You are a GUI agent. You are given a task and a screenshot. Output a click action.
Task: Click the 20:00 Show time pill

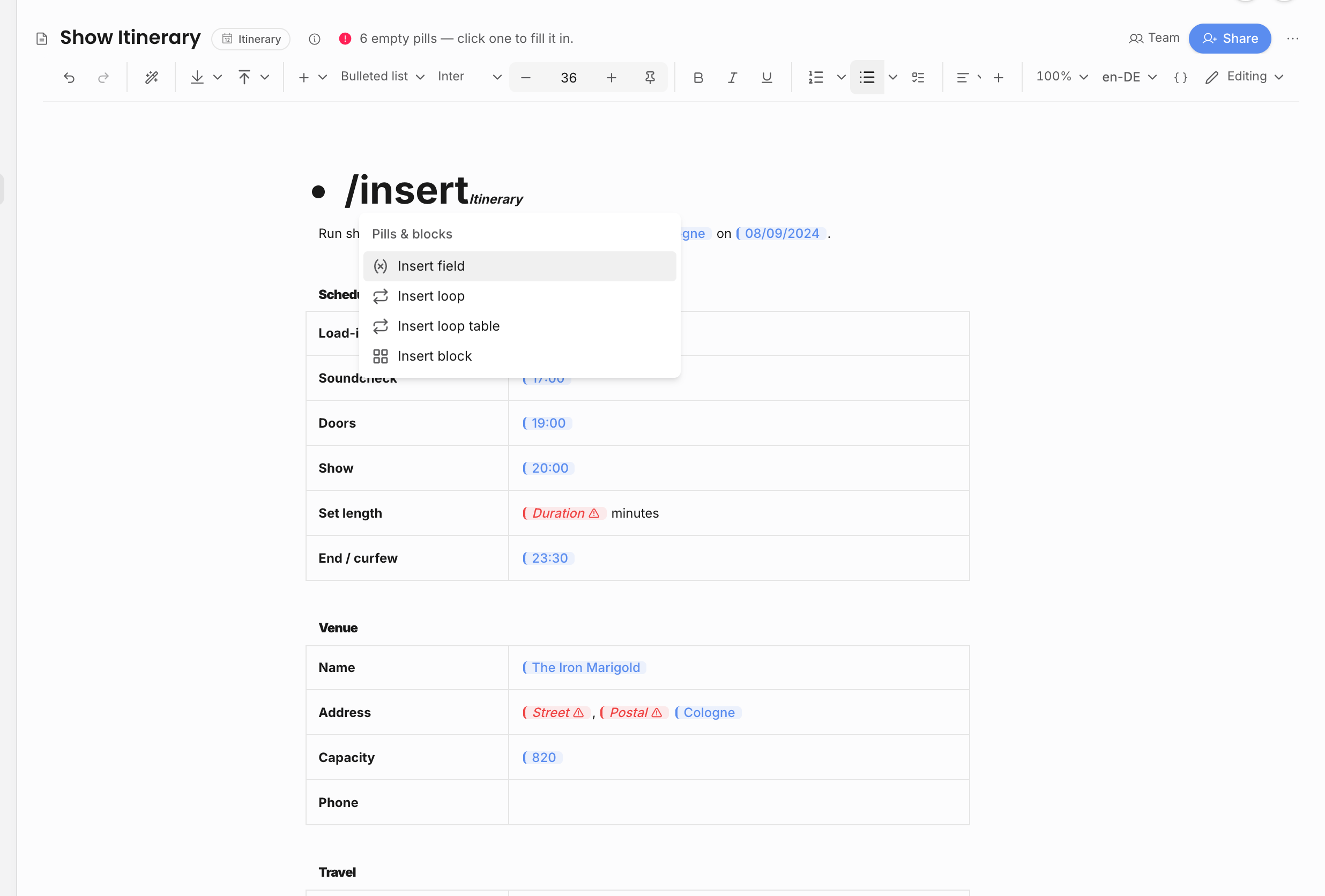point(548,468)
